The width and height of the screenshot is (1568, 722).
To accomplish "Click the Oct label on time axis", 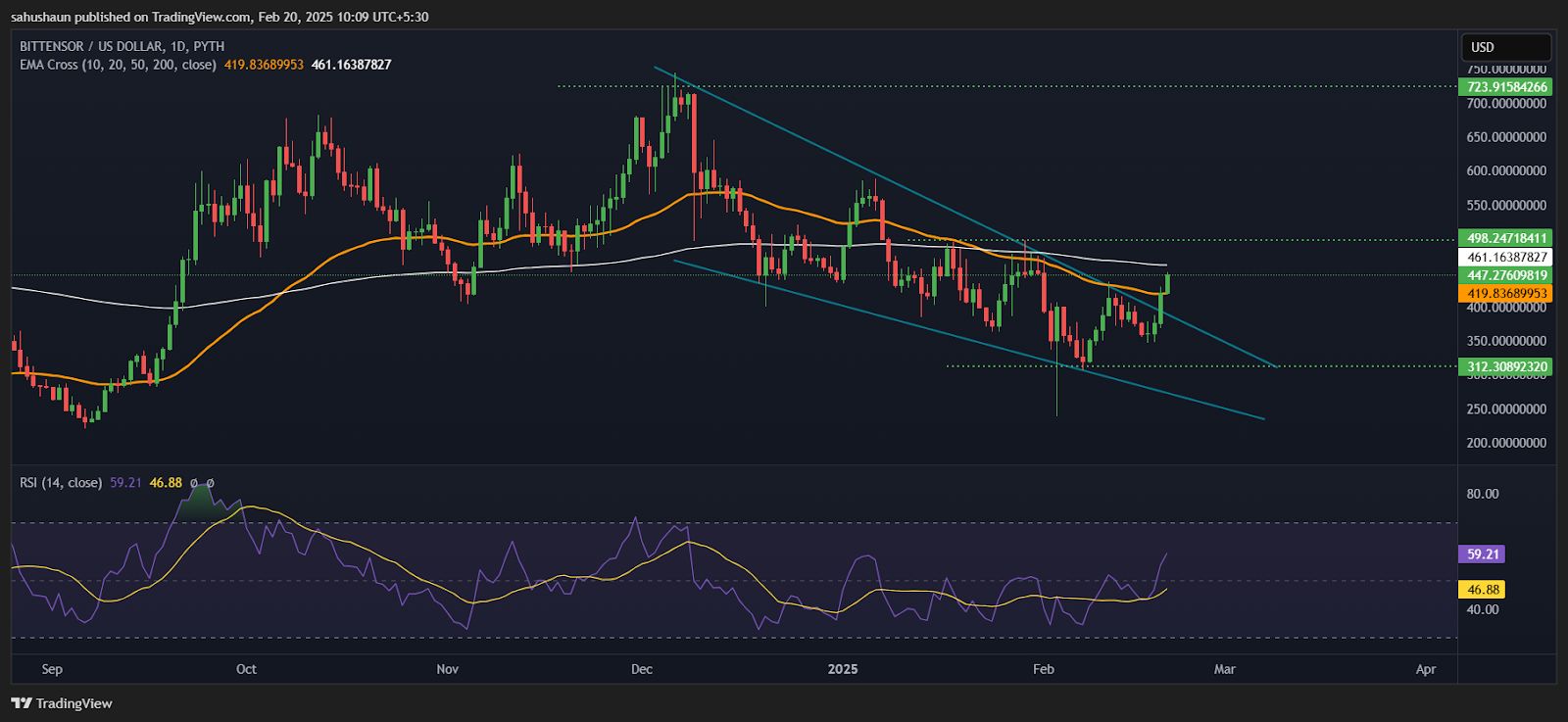I will point(246,669).
